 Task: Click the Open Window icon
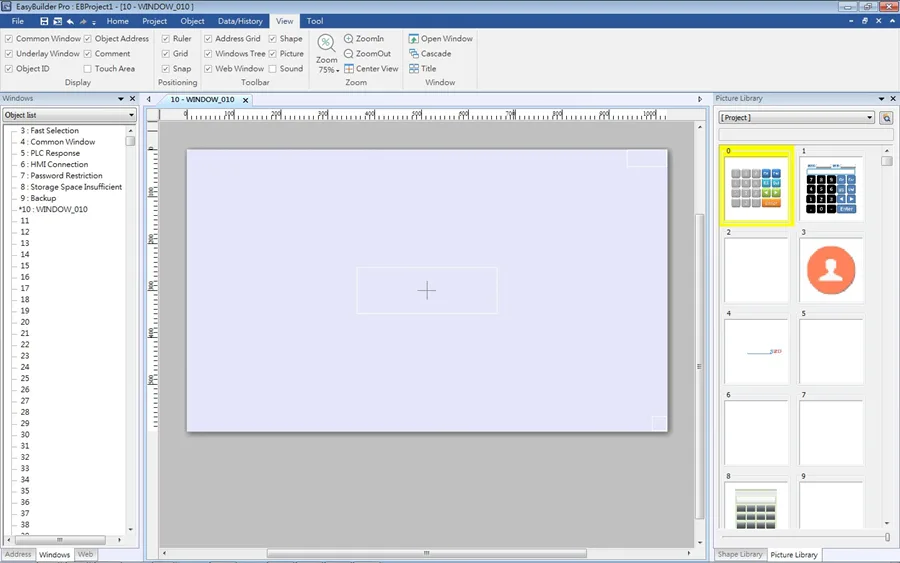coord(413,38)
